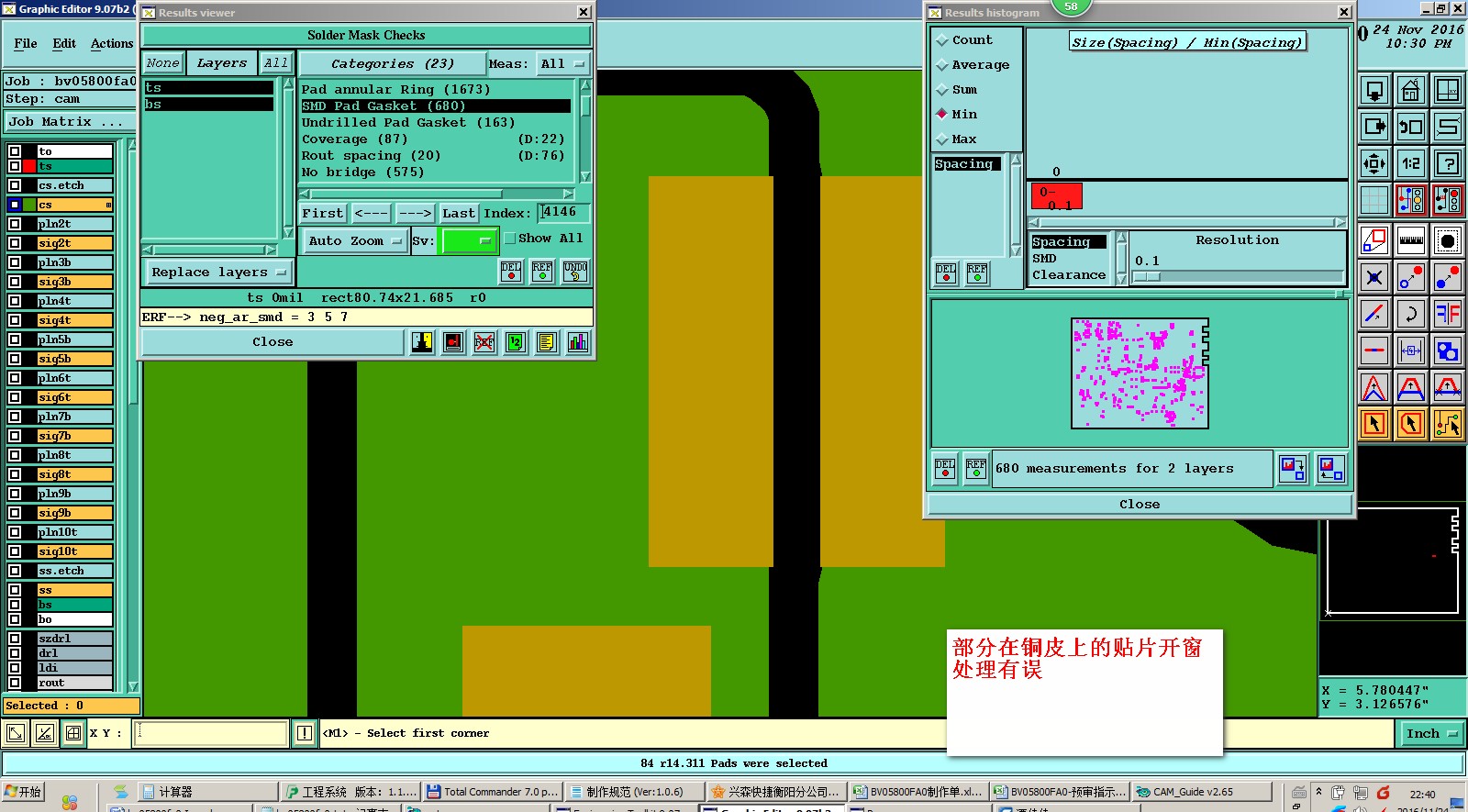
Task: Go to previous result with <--- button
Action: [371, 213]
